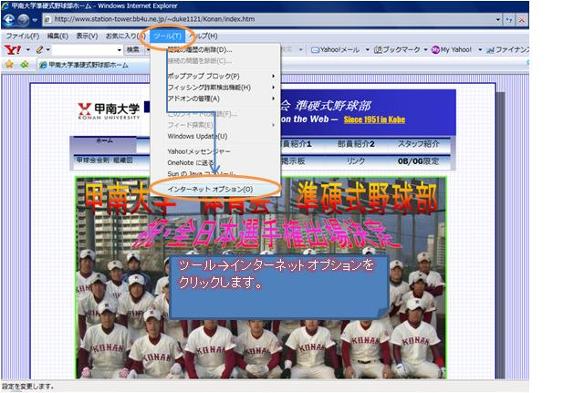This screenshot has height=393, width=584.
Task: Expand the Yahoo search box dropdown arrow
Action: click(119, 50)
